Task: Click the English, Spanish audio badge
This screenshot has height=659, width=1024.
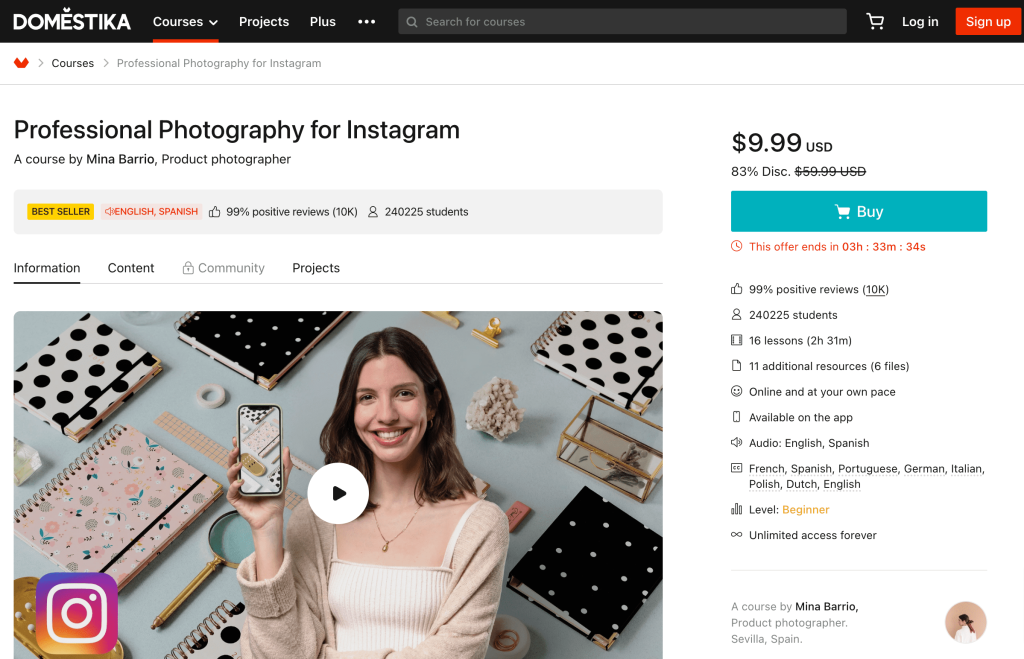Action: [x=151, y=212]
